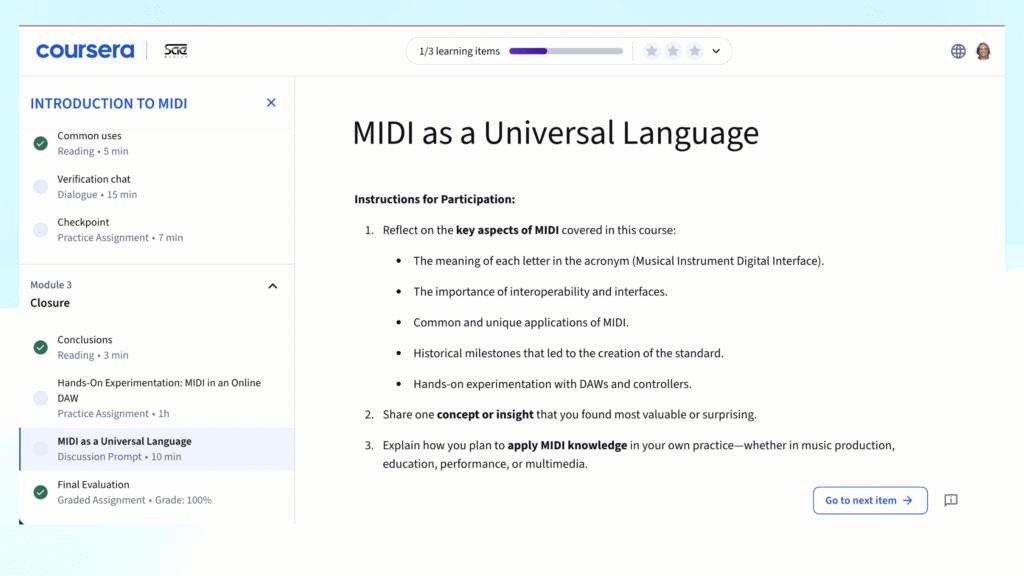
Task: Open the Introduction to MIDI course title
Action: coord(108,103)
